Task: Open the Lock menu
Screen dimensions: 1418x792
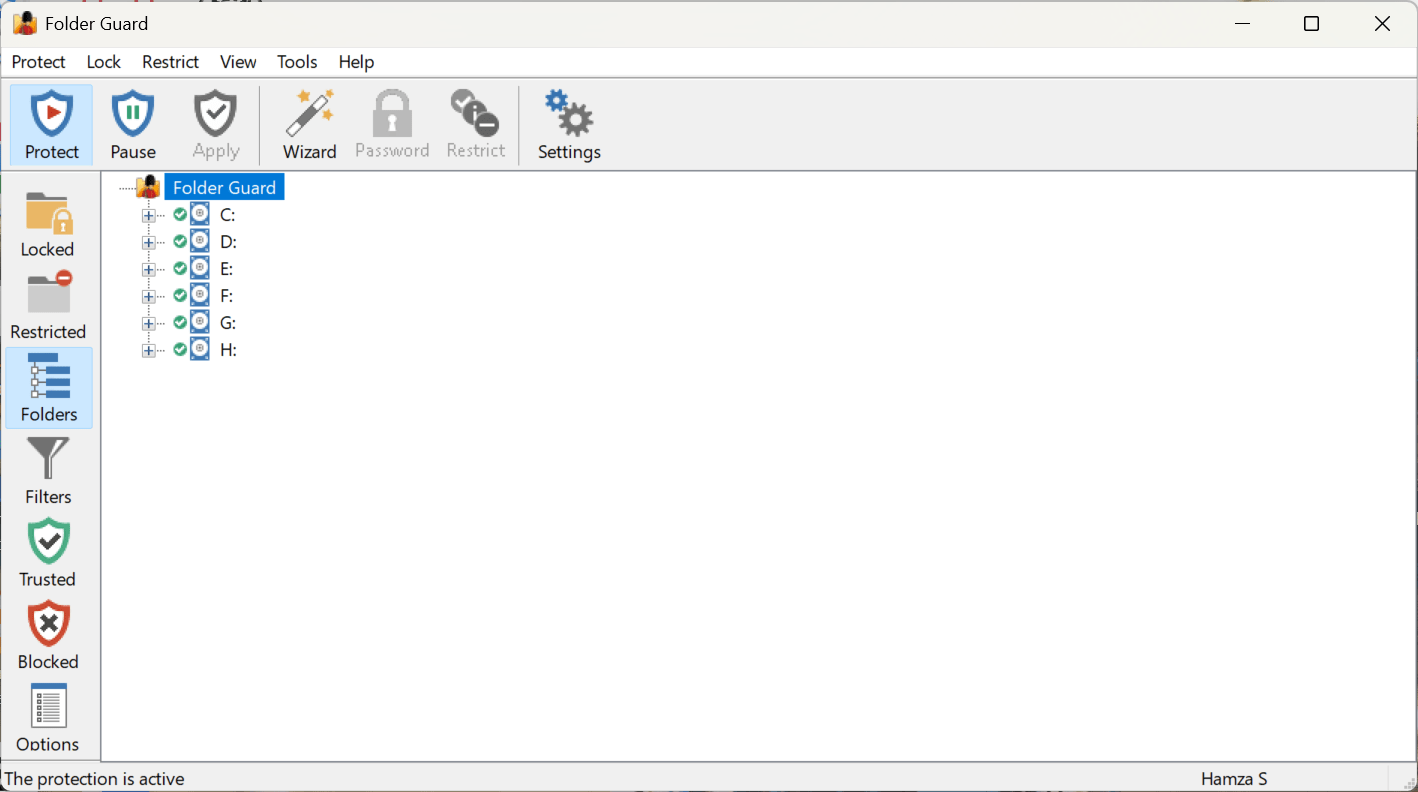Action: (104, 62)
